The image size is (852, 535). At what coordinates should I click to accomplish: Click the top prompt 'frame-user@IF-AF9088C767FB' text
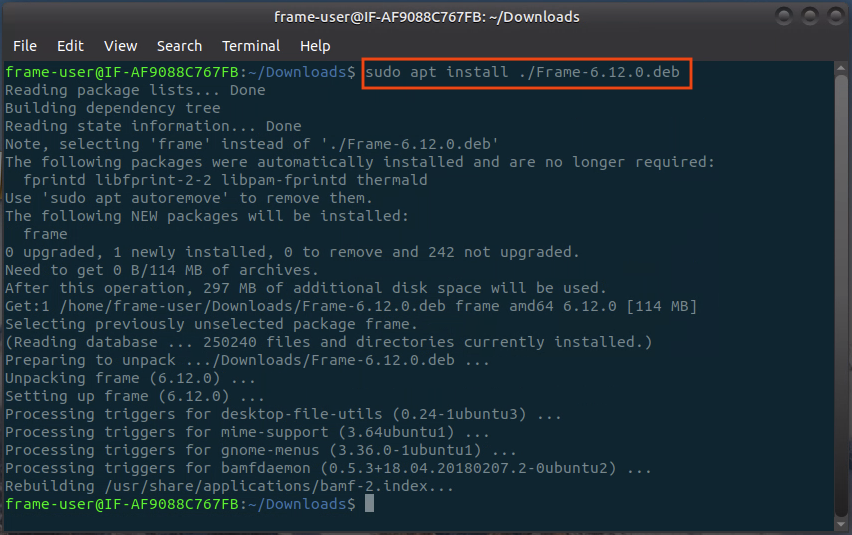122,72
